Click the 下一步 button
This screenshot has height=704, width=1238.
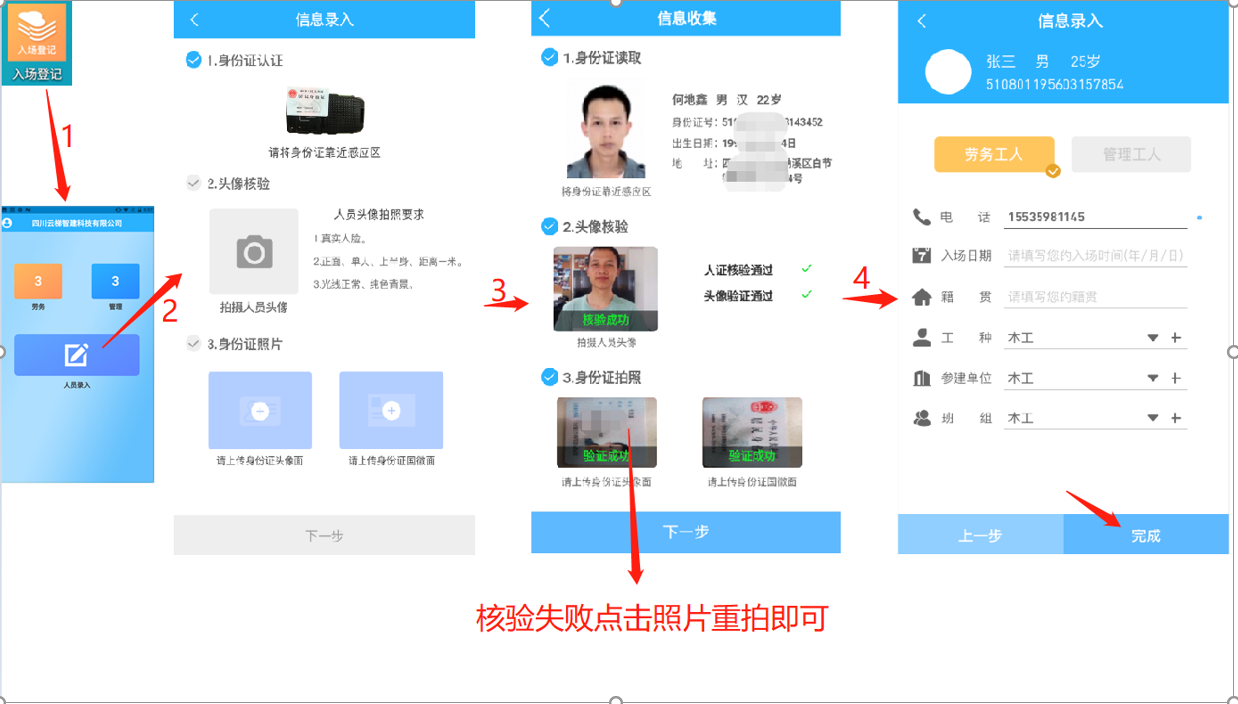click(x=685, y=532)
